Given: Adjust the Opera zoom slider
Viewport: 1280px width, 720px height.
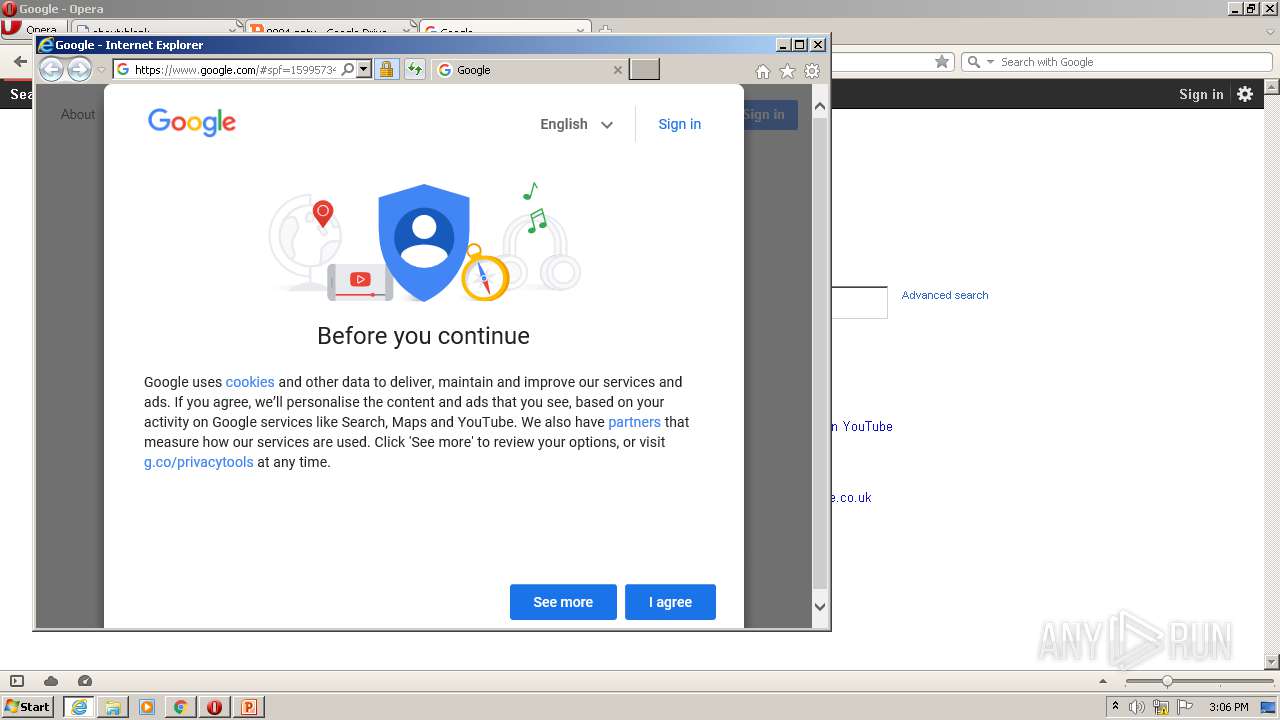Looking at the screenshot, I should (x=1166, y=681).
